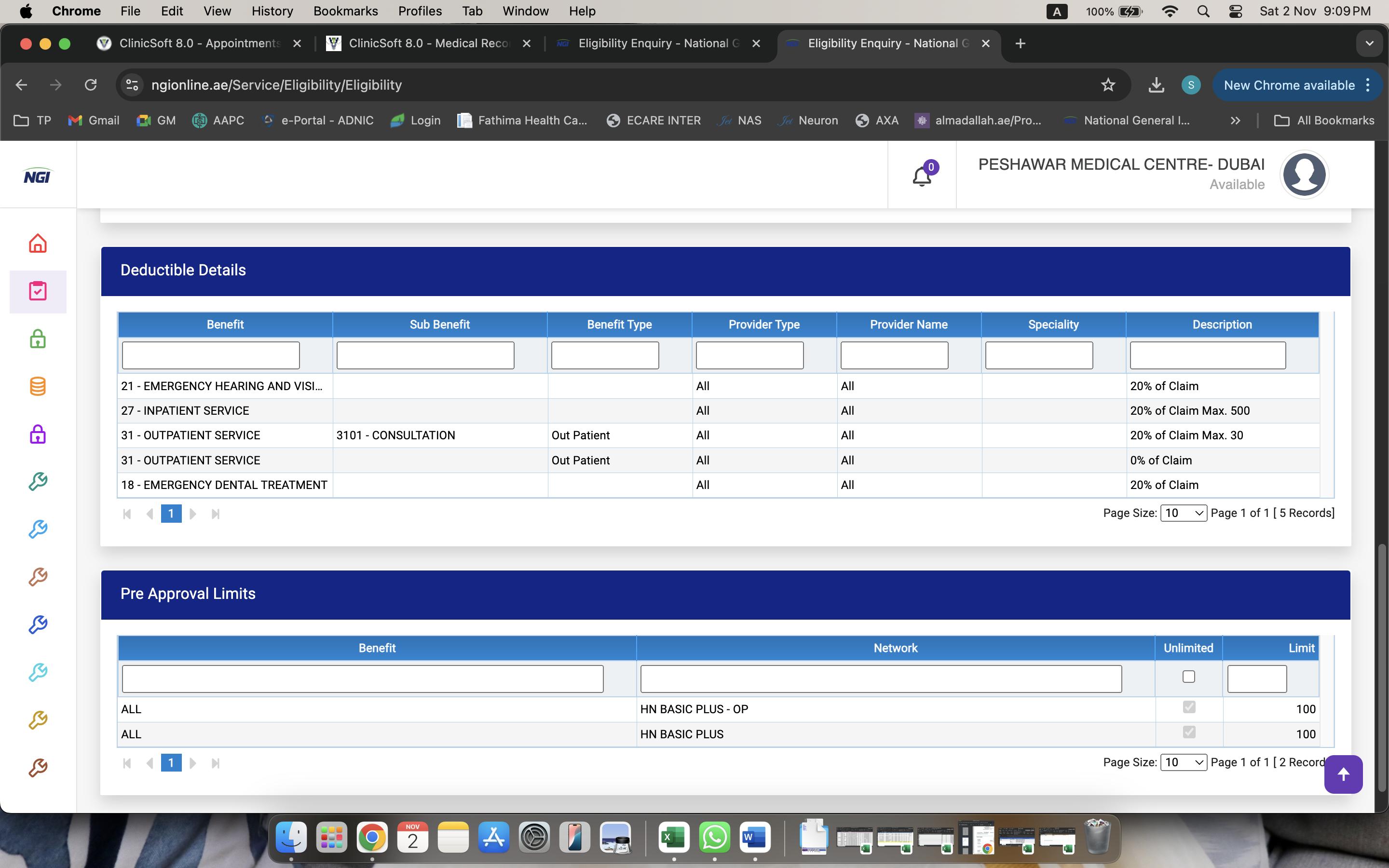Bookmark this page with star icon
Viewport: 1389px width, 868px height.
(1108, 85)
